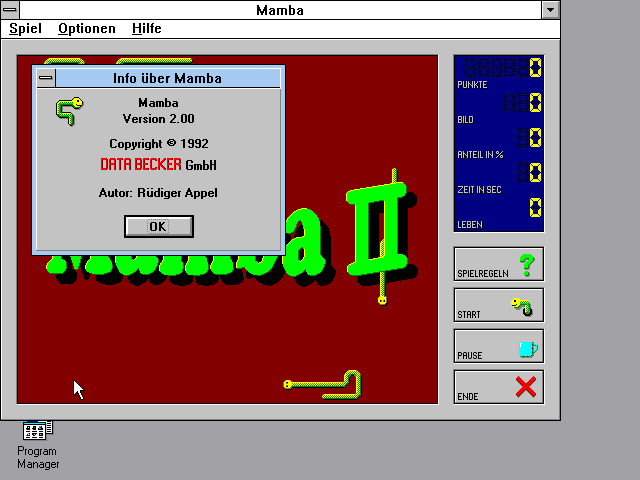This screenshot has height=480, width=640.
Task: Click the arrow button in the Mamba title bar
Action: click(x=550, y=10)
